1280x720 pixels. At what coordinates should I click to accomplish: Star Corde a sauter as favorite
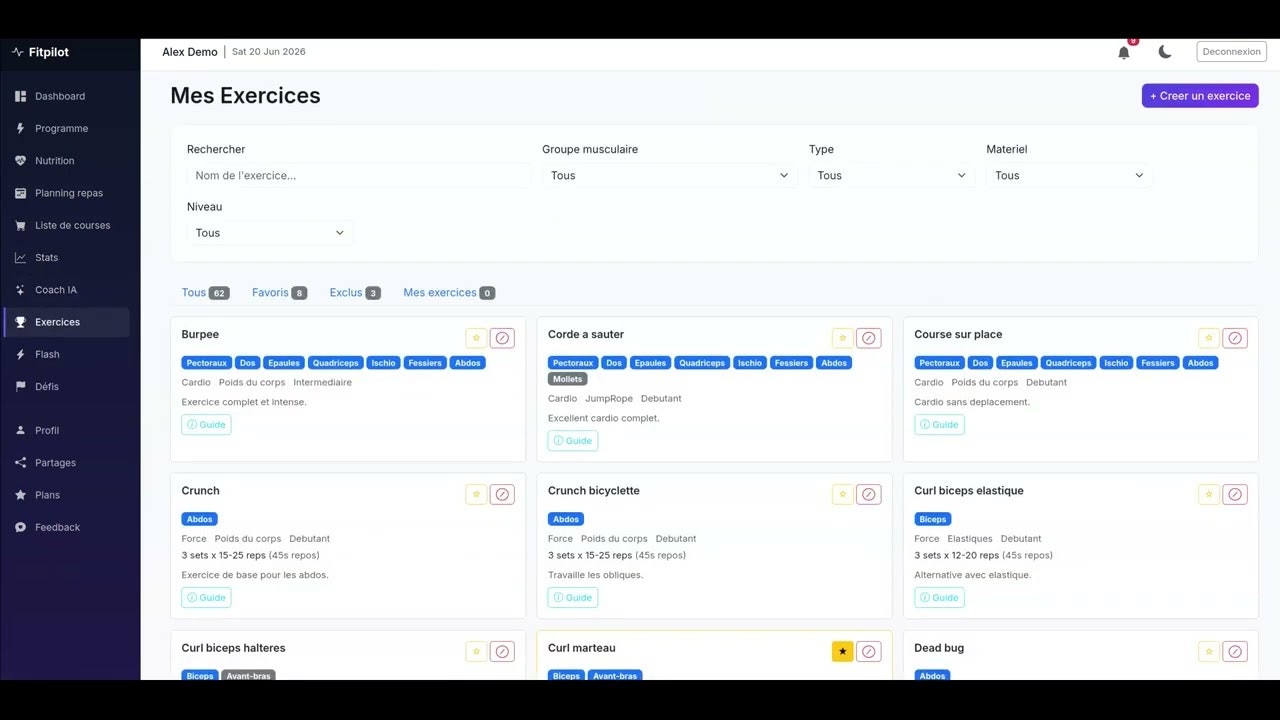point(843,338)
